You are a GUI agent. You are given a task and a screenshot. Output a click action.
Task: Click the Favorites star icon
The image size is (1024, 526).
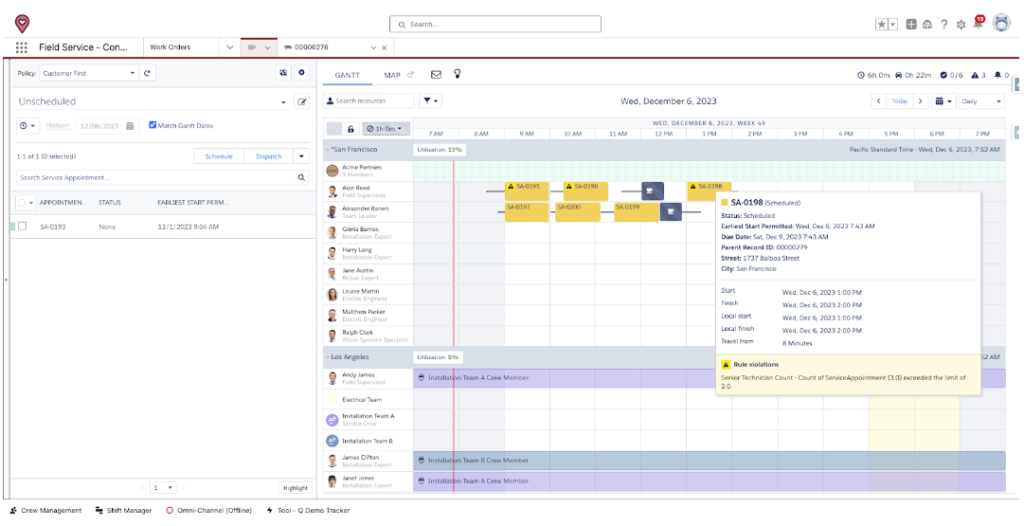882,24
